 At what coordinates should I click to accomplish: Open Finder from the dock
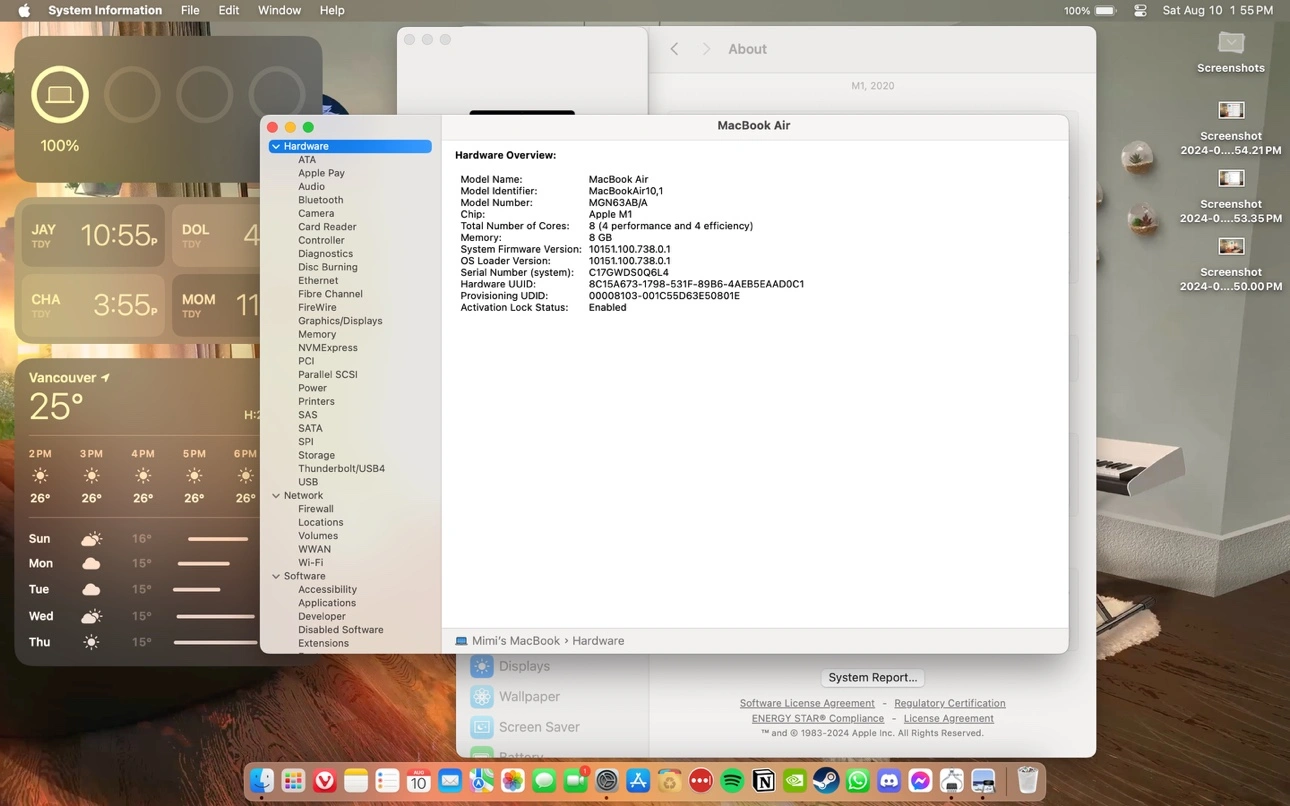(262, 781)
